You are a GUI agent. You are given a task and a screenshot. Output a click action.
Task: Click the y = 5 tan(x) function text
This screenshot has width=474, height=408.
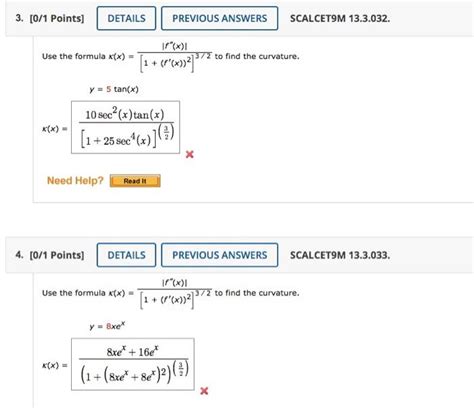[114, 89]
